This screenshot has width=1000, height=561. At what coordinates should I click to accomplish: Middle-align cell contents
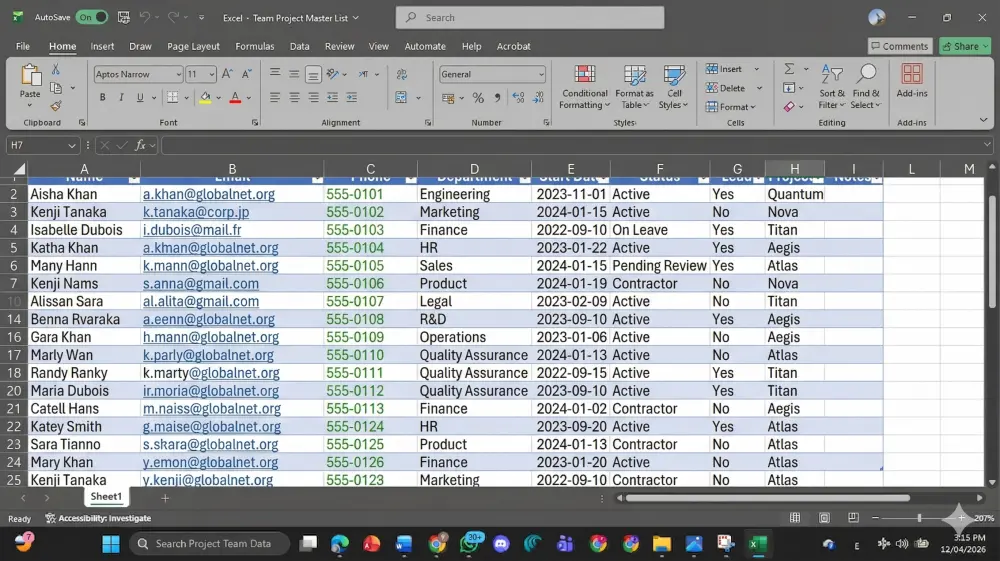pyautogui.click(x=294, y=74)
